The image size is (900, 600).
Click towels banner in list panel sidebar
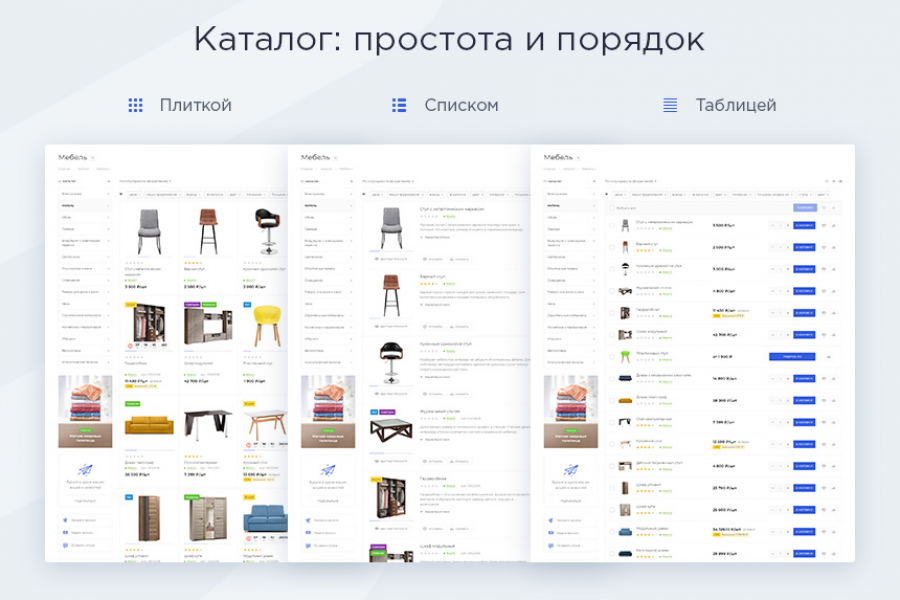328,412
